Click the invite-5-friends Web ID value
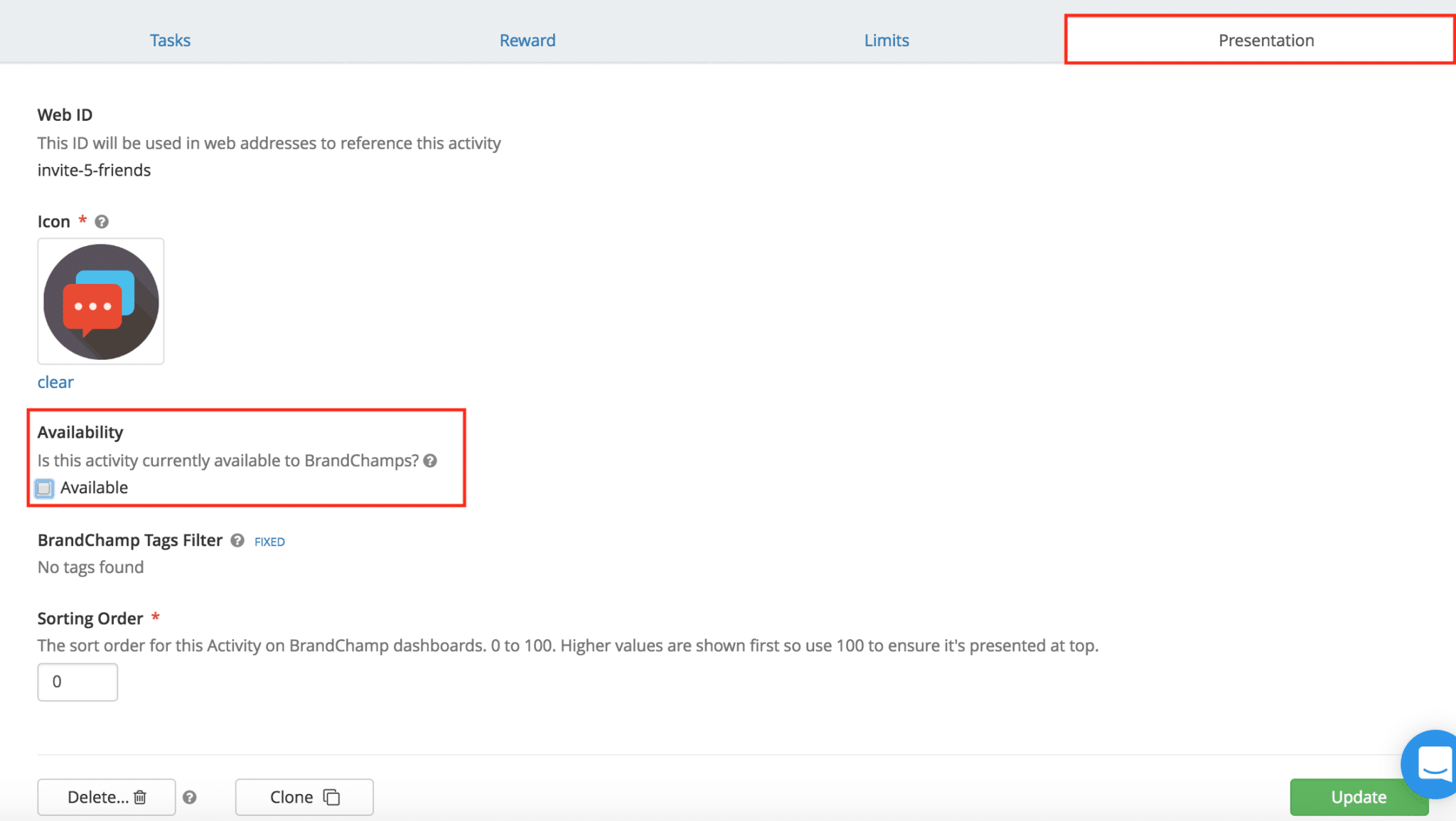 (94, 170)
